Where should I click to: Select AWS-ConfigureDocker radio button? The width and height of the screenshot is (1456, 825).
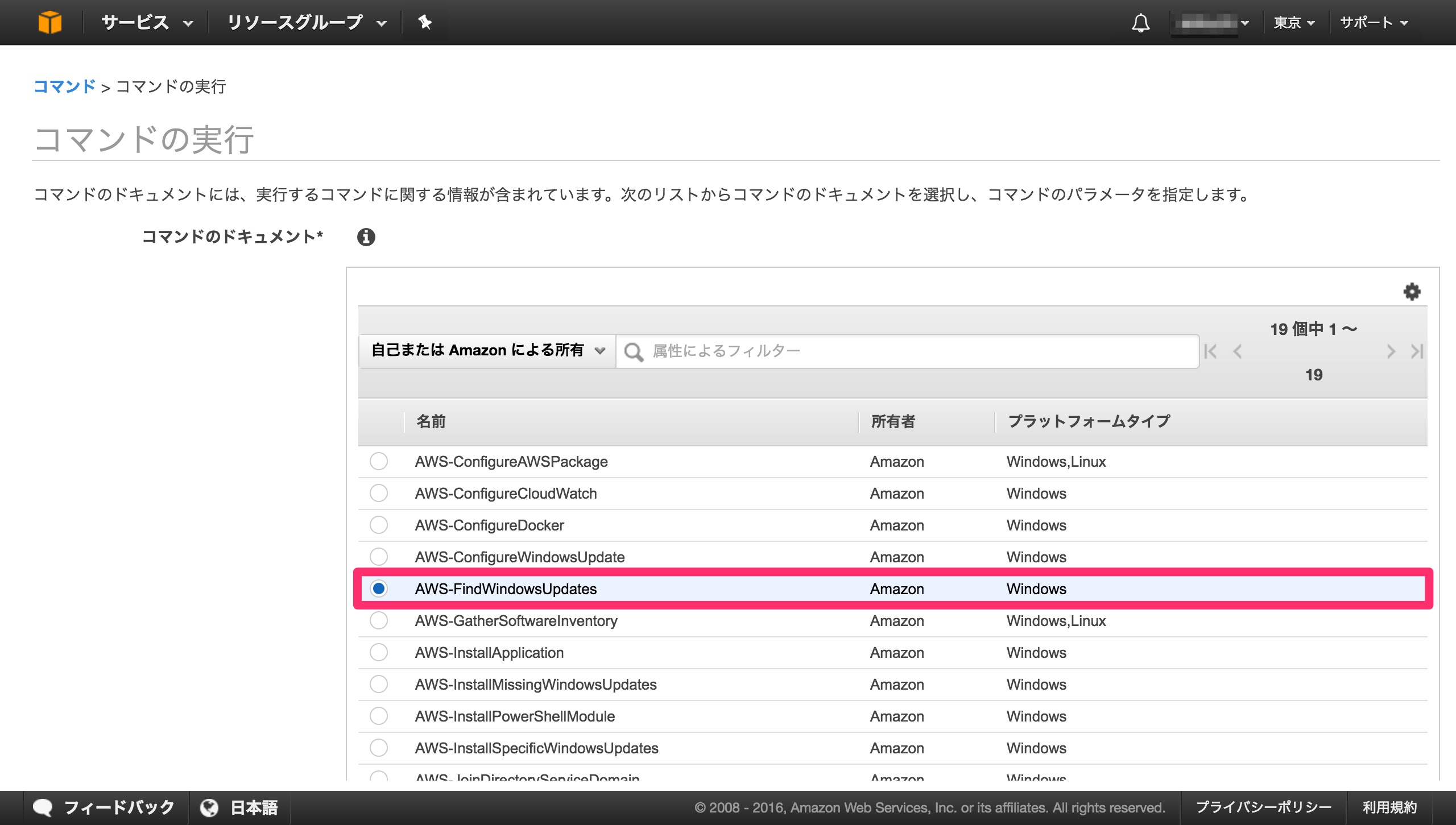pos(378,525)
